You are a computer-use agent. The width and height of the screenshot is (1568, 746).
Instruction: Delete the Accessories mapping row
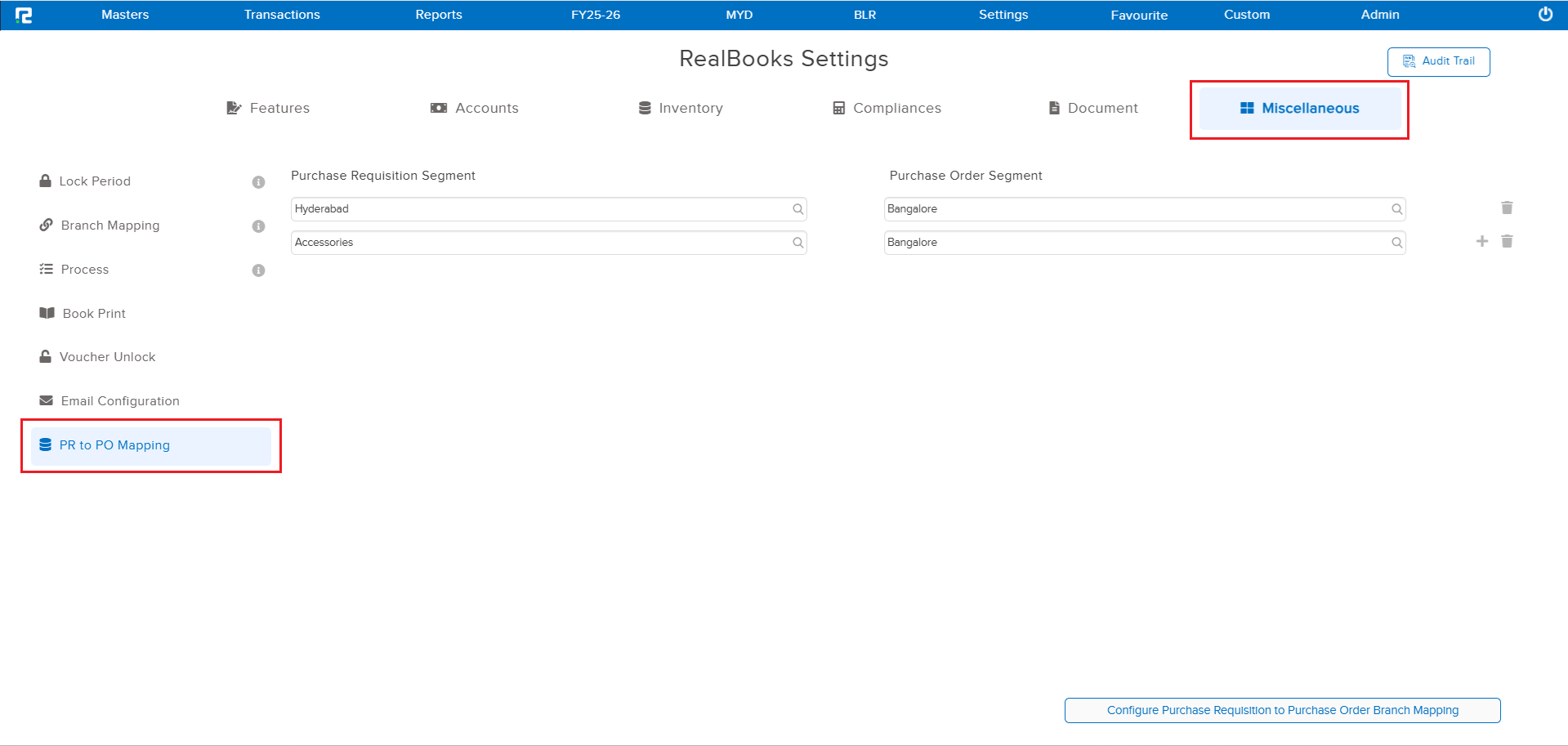[1507, 242]
